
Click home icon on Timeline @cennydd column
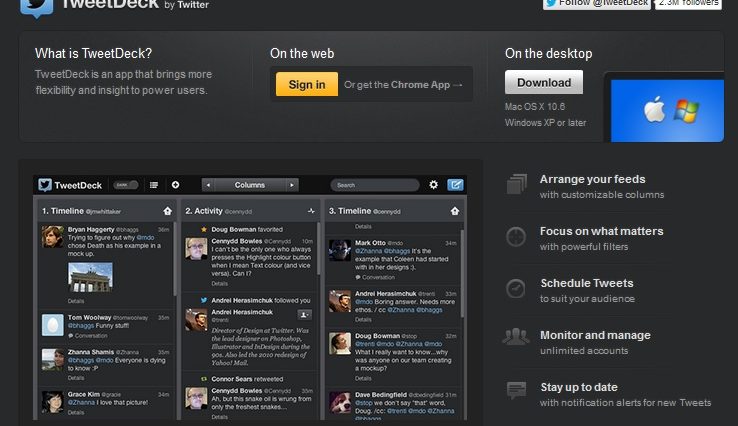[x=455, y=211]
